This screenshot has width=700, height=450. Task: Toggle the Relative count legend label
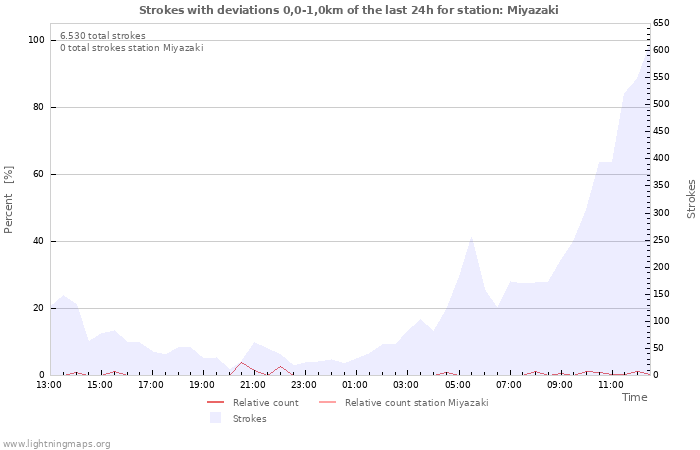265,403
